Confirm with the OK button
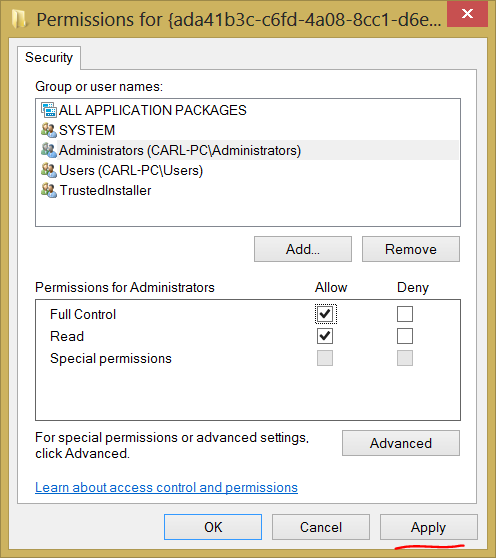This screenshot has height=558, width=496. tap(213, 527)
